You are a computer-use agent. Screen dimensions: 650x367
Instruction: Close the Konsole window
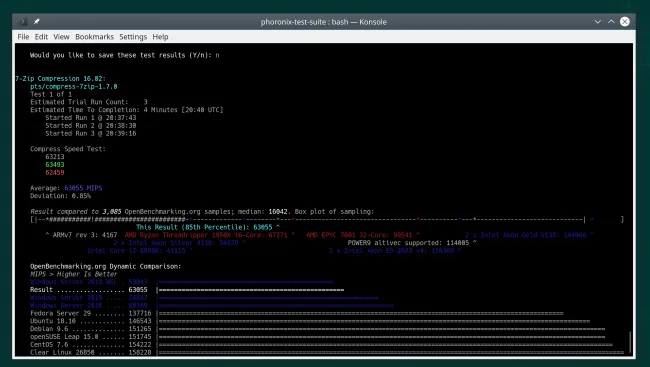(x=625, y=22)
